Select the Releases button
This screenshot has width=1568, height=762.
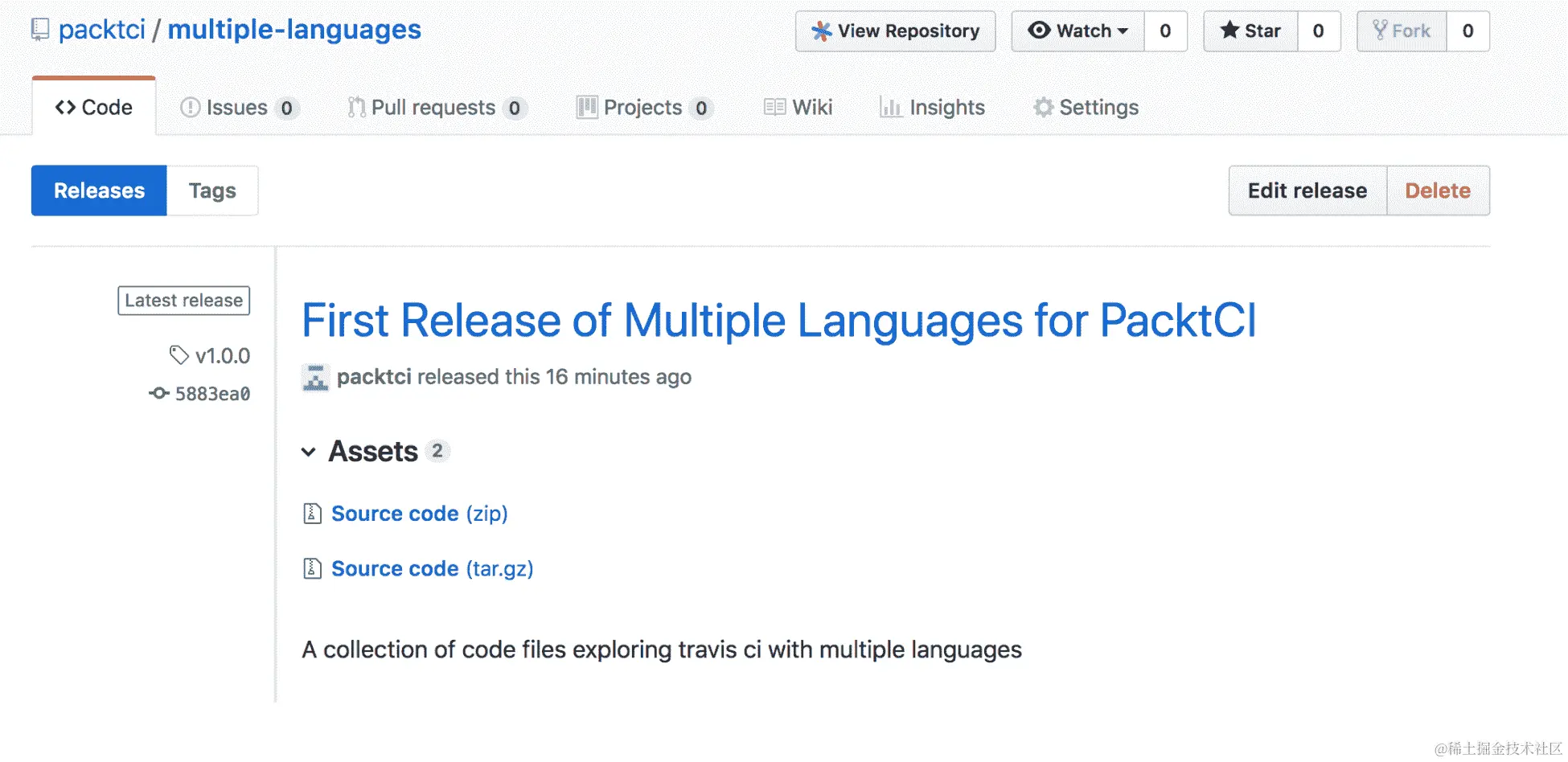click(99, 190)
